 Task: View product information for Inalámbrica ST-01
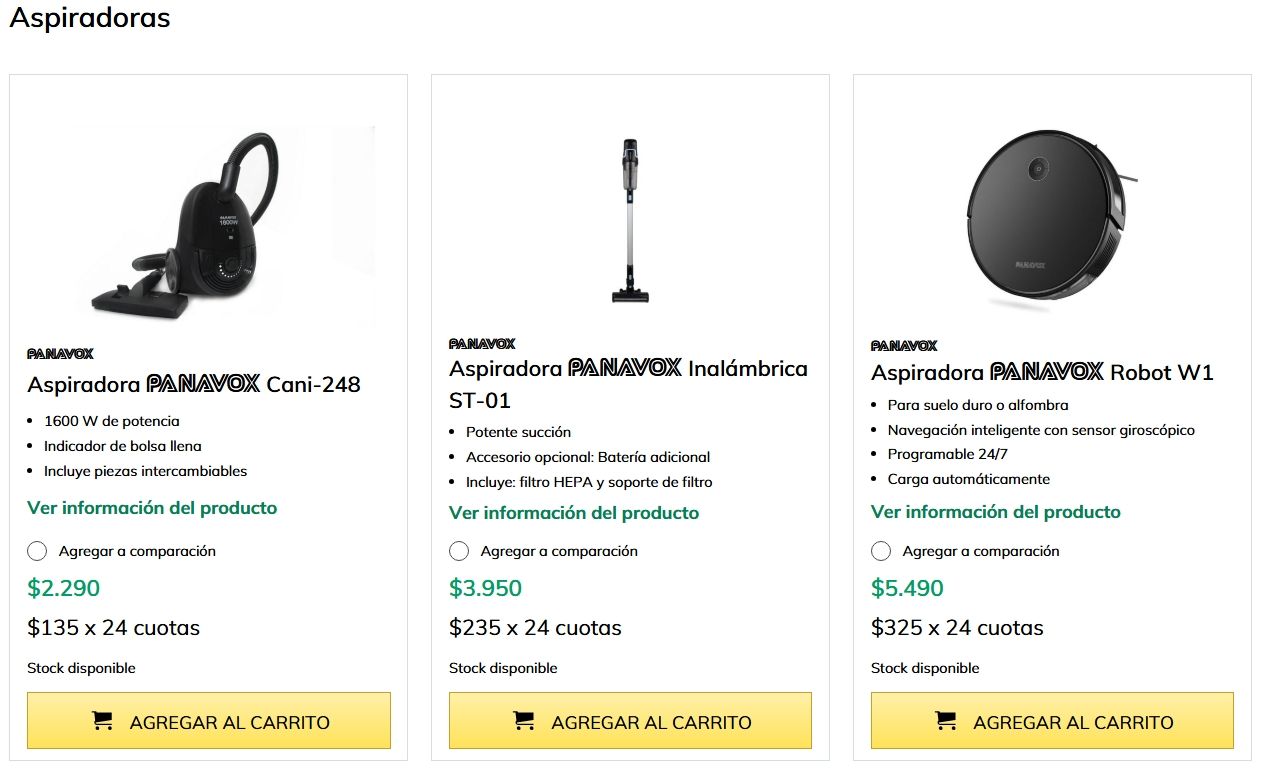pos(574,513)
